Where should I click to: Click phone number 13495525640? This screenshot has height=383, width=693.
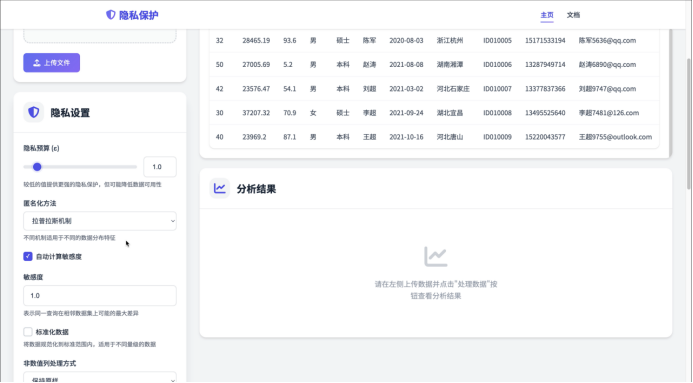pos(545,113)
